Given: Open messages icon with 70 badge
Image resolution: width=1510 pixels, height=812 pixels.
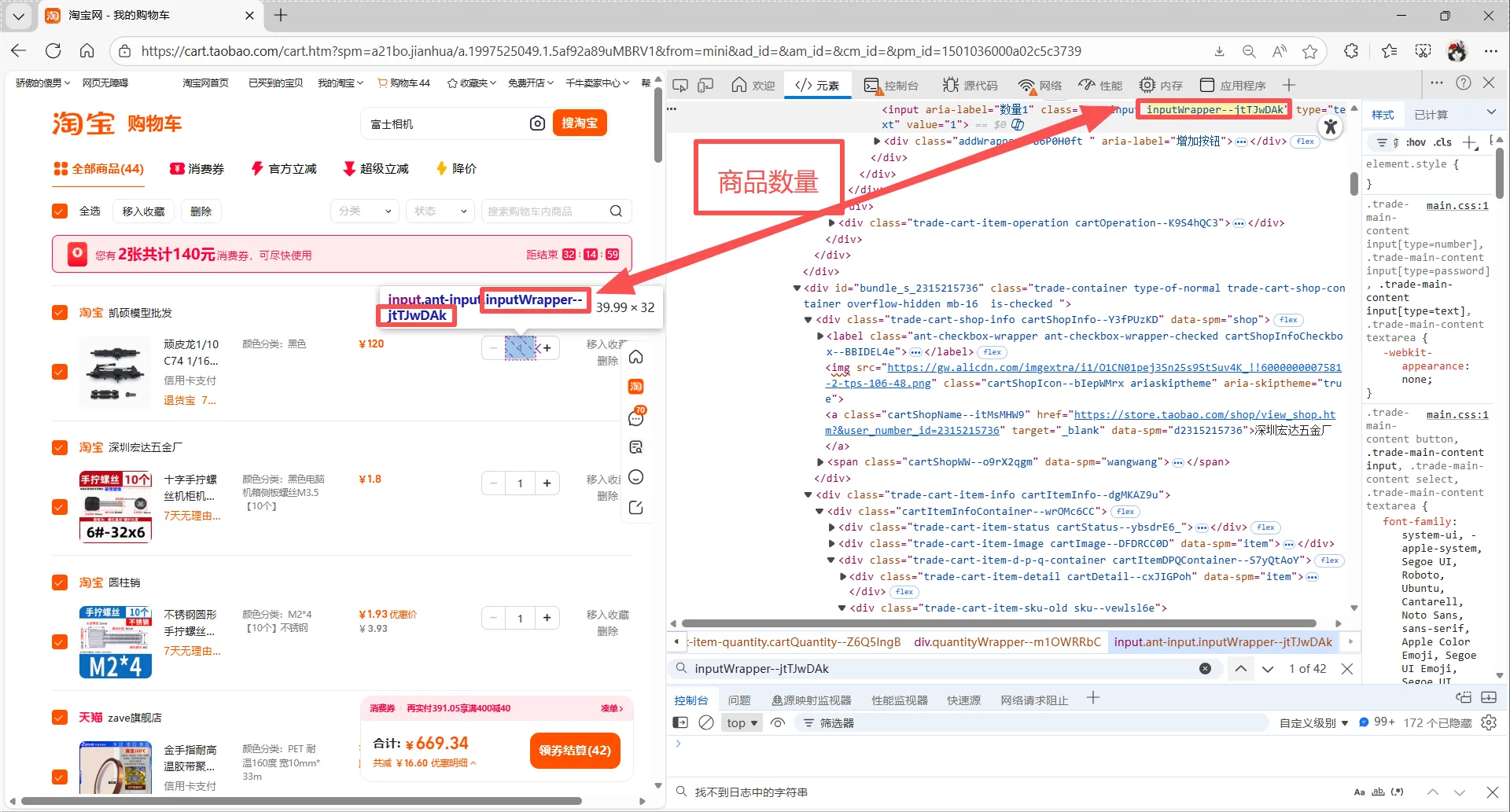Looking at the screenshot, I should 636,417.
